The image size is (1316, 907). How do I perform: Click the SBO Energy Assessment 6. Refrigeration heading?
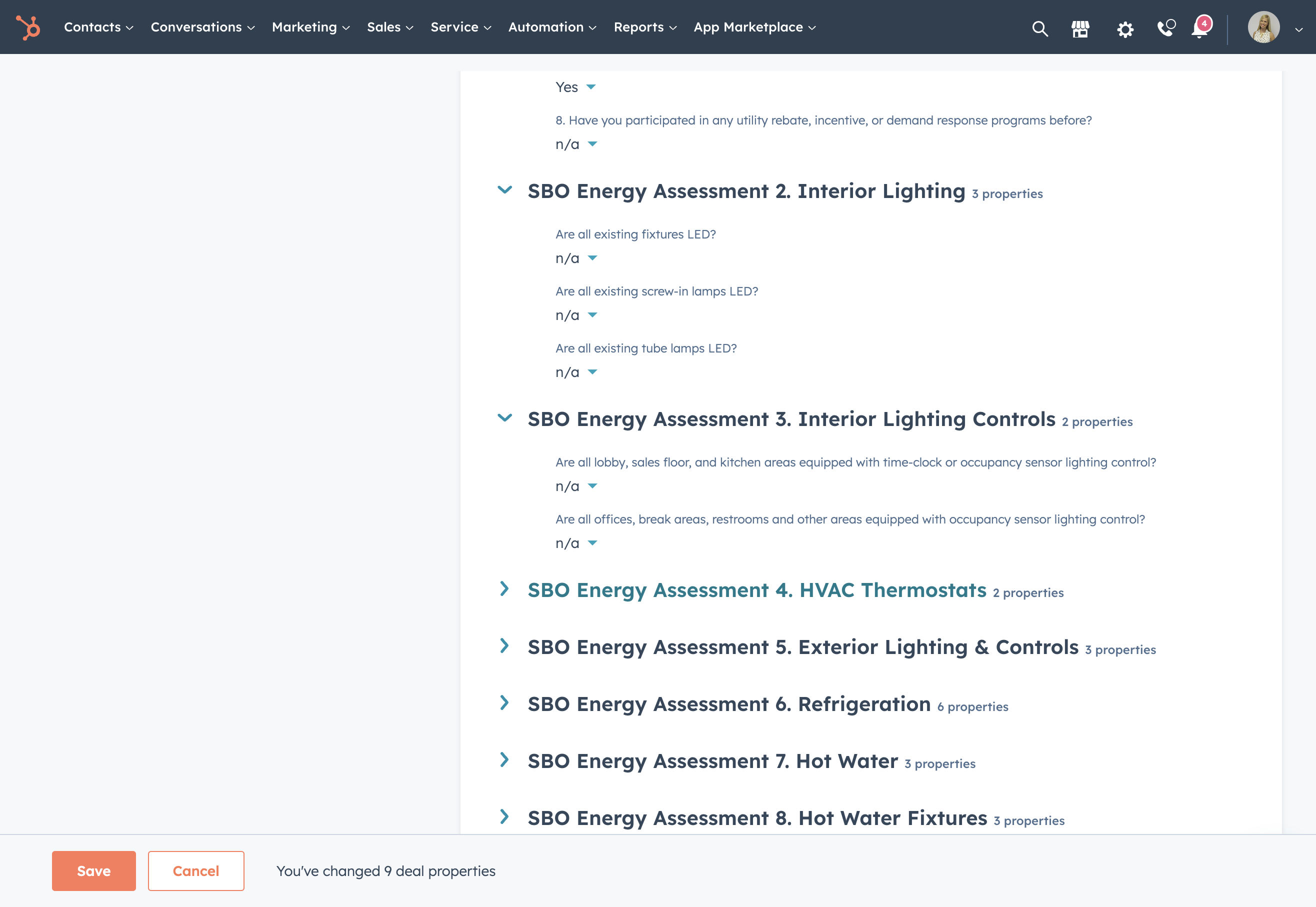point(729,704)
